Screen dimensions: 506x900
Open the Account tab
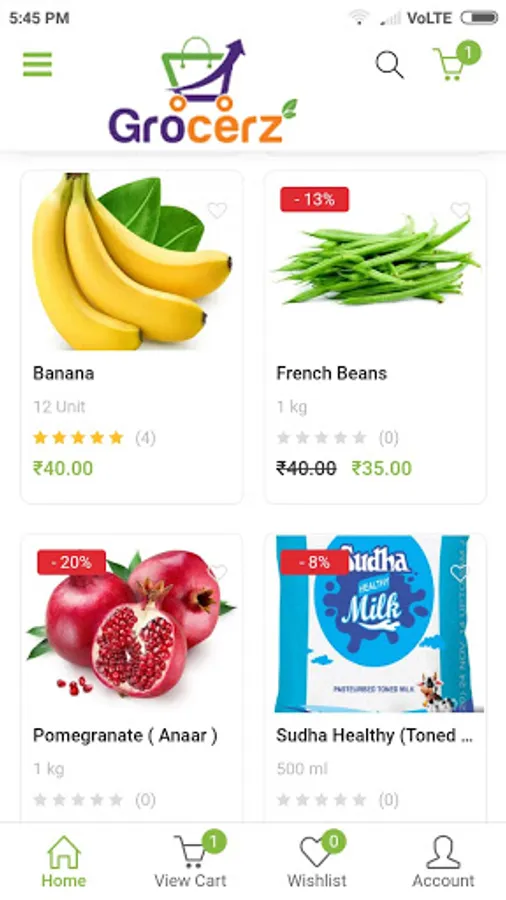click(443, 862)
